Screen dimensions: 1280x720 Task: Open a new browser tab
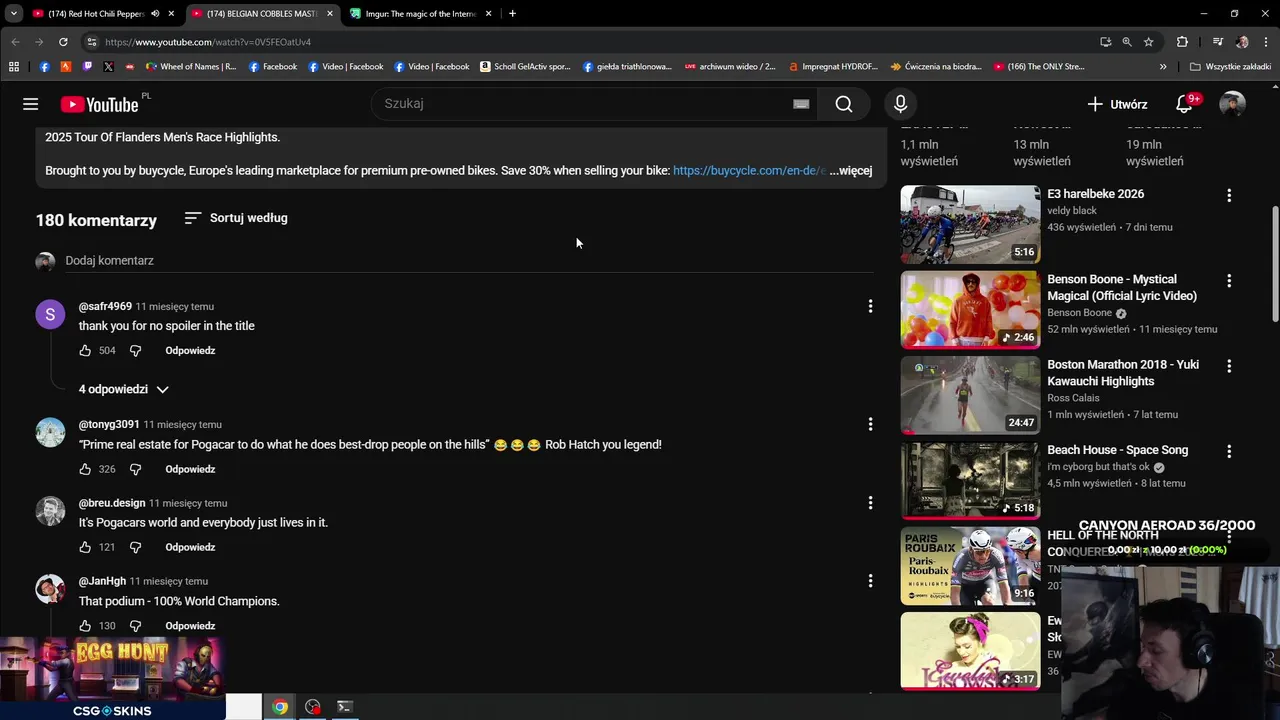512,14
